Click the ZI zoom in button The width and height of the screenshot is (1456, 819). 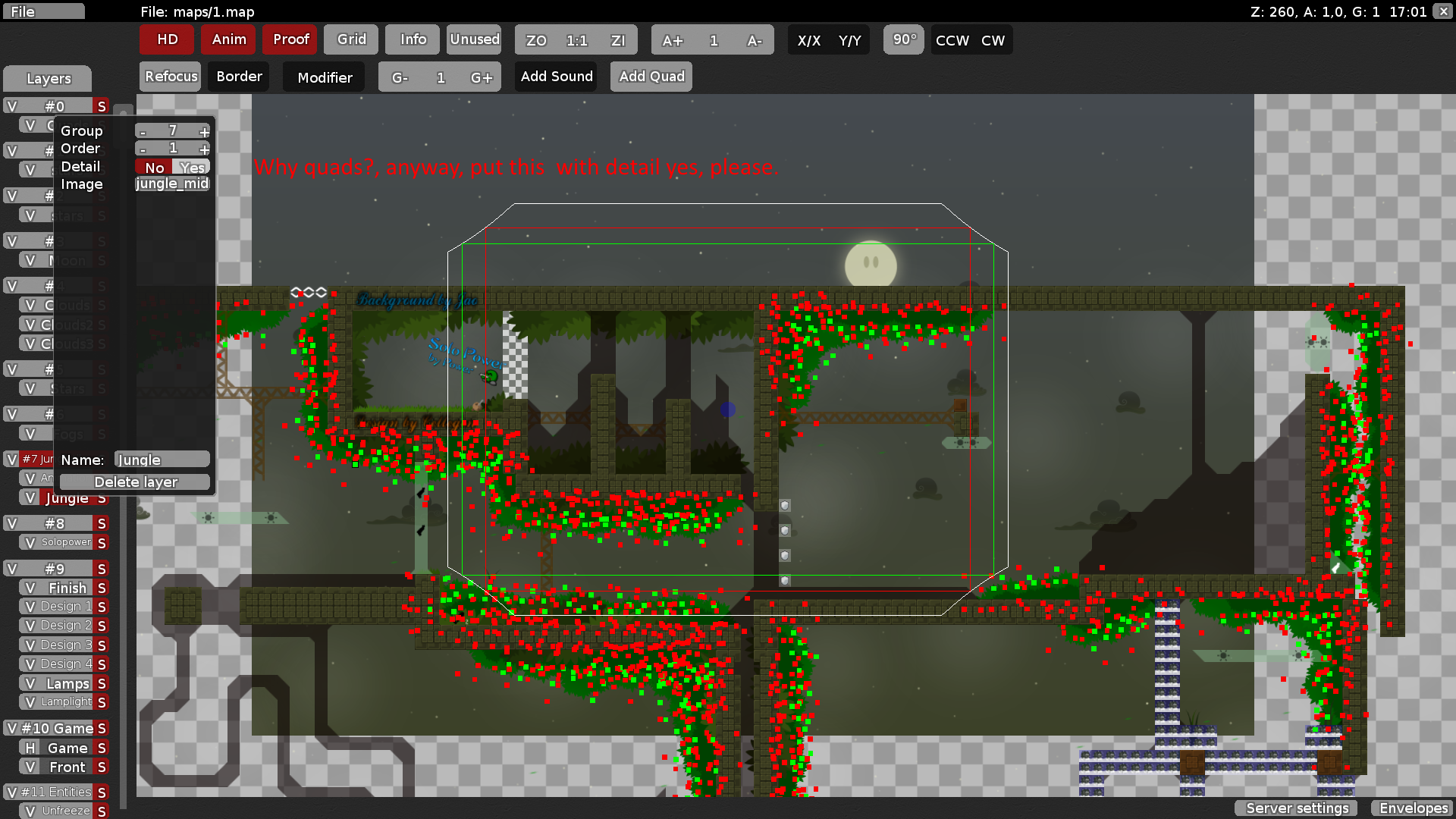(618, 40)
